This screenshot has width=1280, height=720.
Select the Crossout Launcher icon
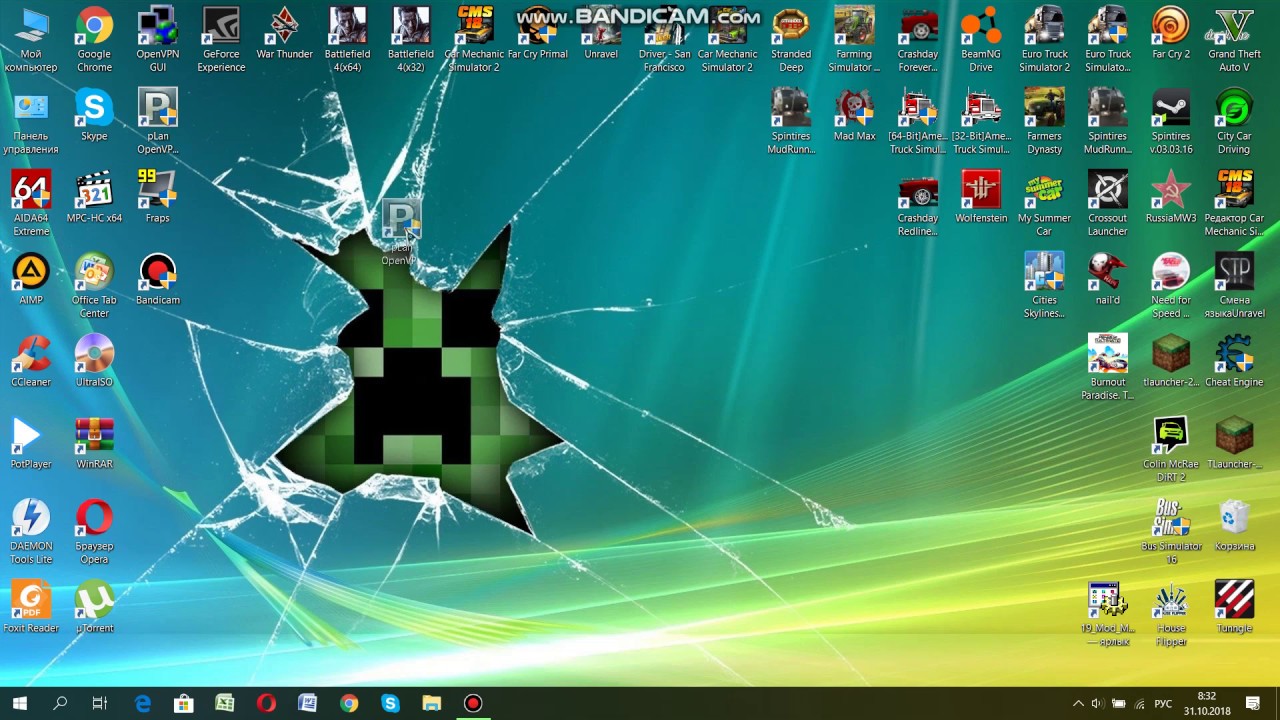pos(1107,202)
